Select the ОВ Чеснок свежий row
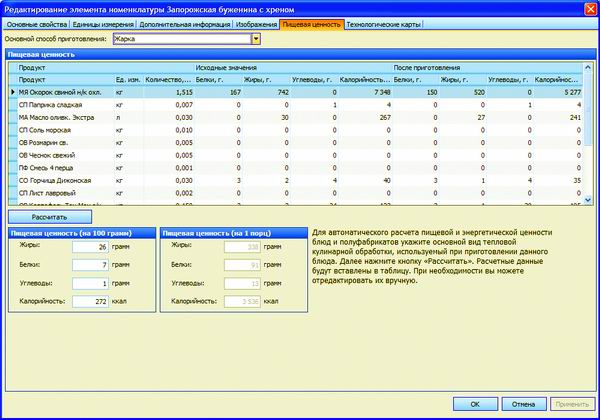Screen dimensions: 600x420 point(52,155)
